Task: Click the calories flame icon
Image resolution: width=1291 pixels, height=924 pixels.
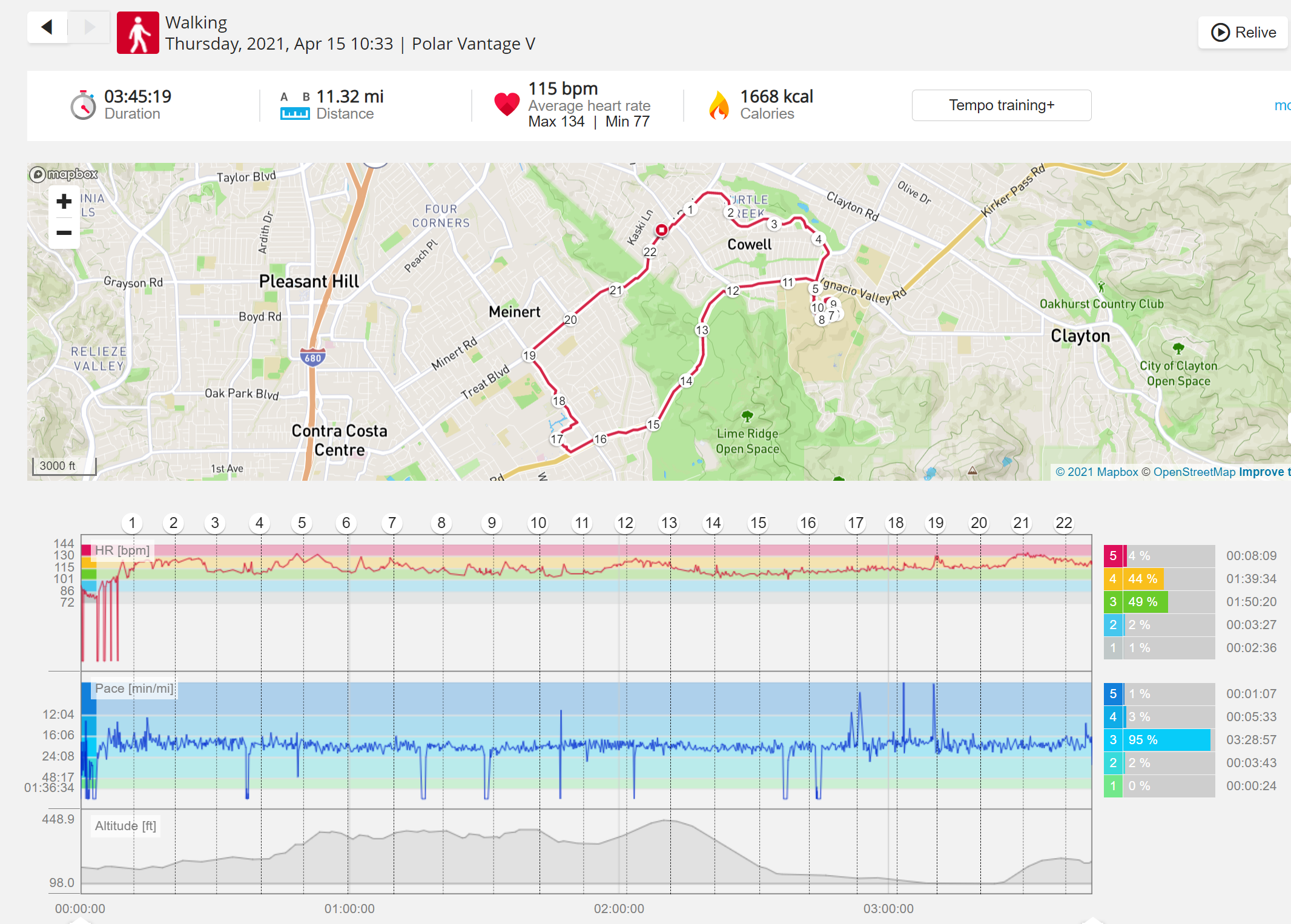Action: [719, 105]
